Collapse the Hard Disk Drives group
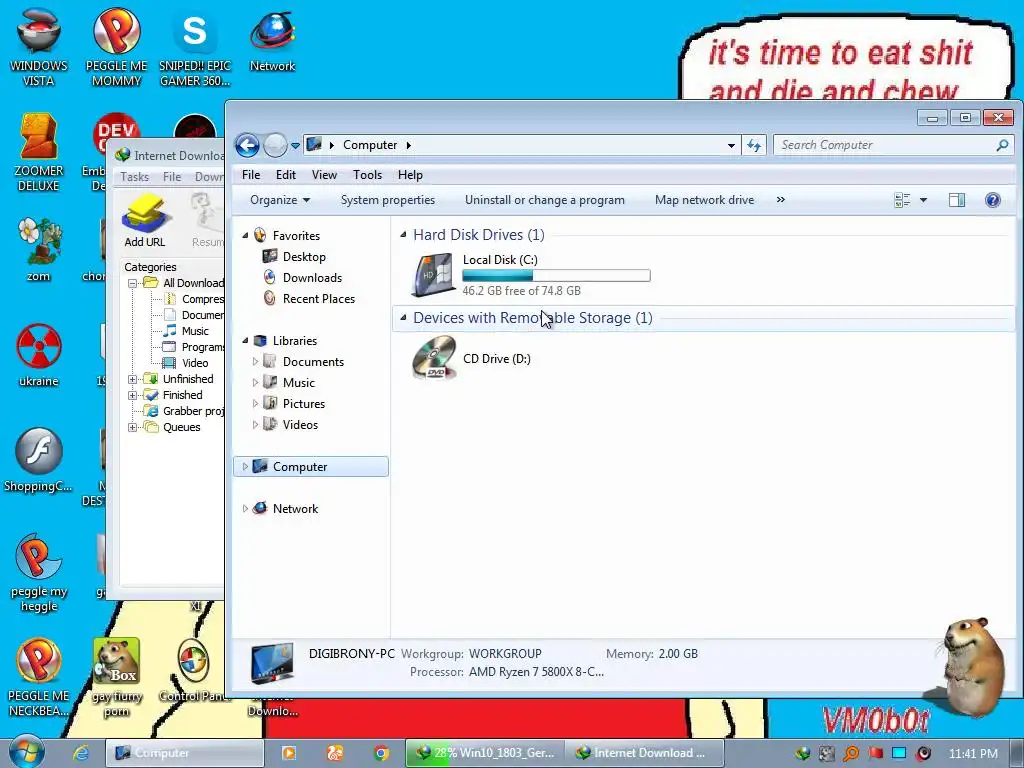Viewport: 1024px width, 768px height. point(403,234)
